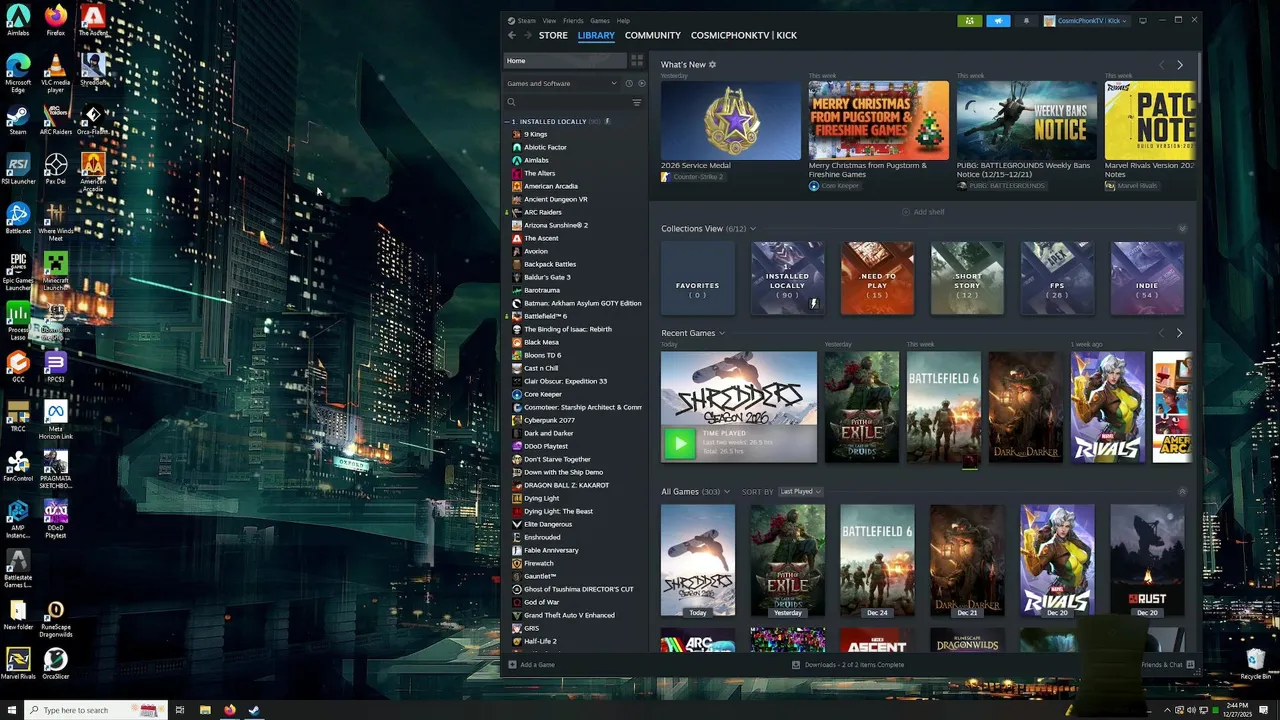Open Games and Software filter dropdown
This screenshot has height=720, width=1280.
coord(563,83)
